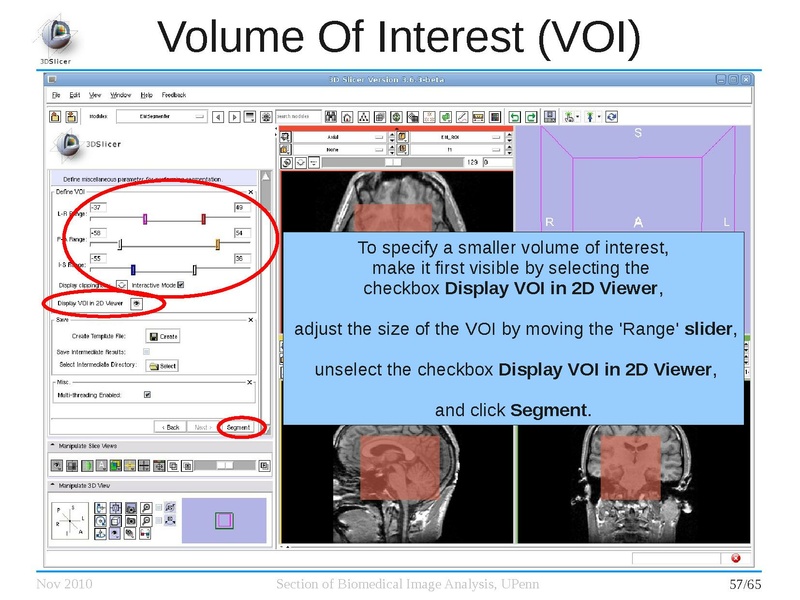Check the Save Intermediate Results checkbox
This screenshot has height=600, width=800.
[x=145, y=350]
